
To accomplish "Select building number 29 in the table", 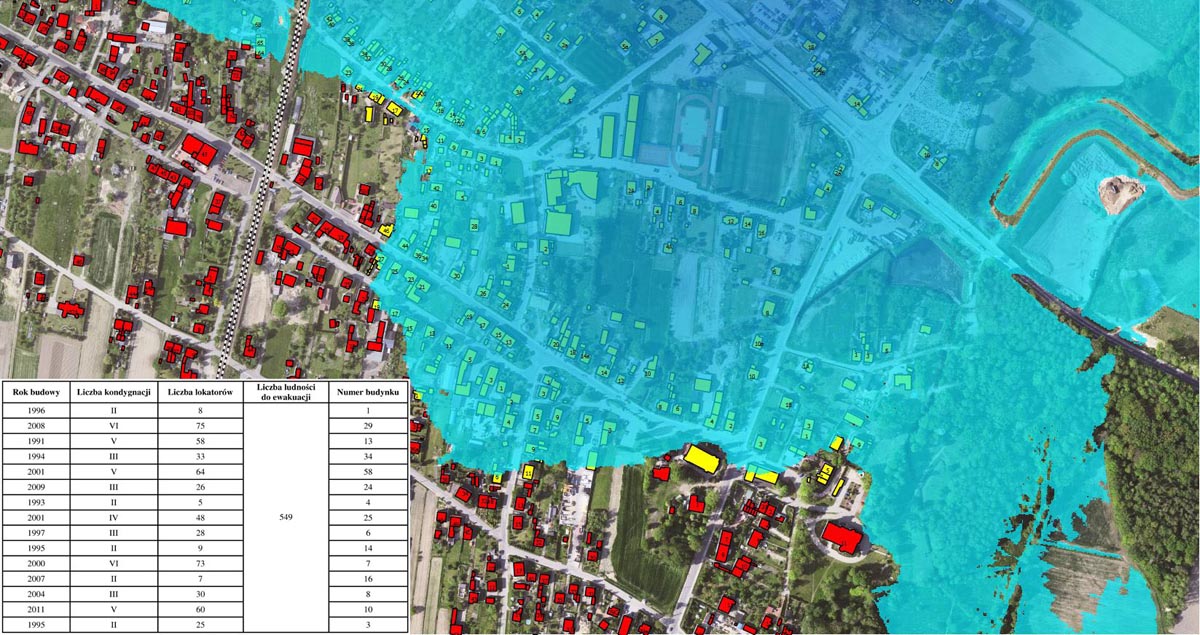I will tap(368, 426).
